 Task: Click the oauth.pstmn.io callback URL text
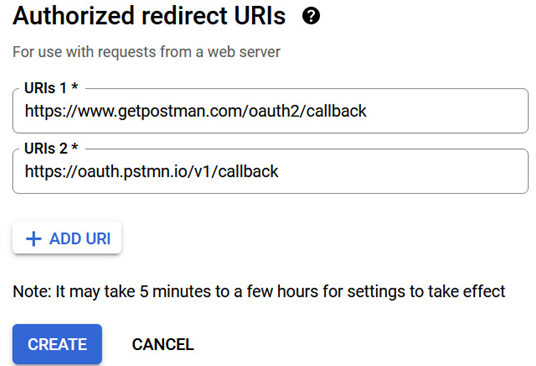click(x=151, y=172)
